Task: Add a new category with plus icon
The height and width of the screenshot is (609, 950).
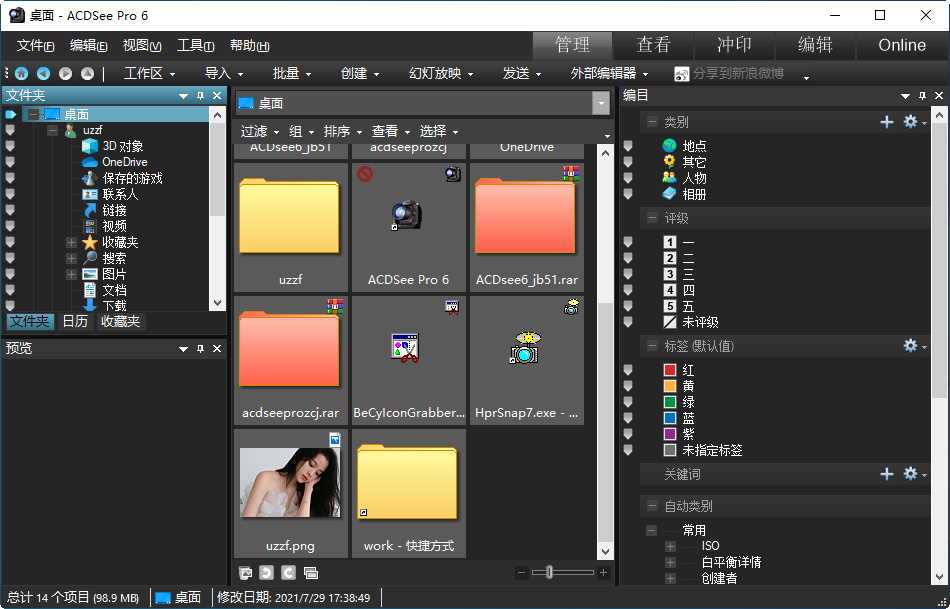Action: pyautogui.click(x=887, y=122)
